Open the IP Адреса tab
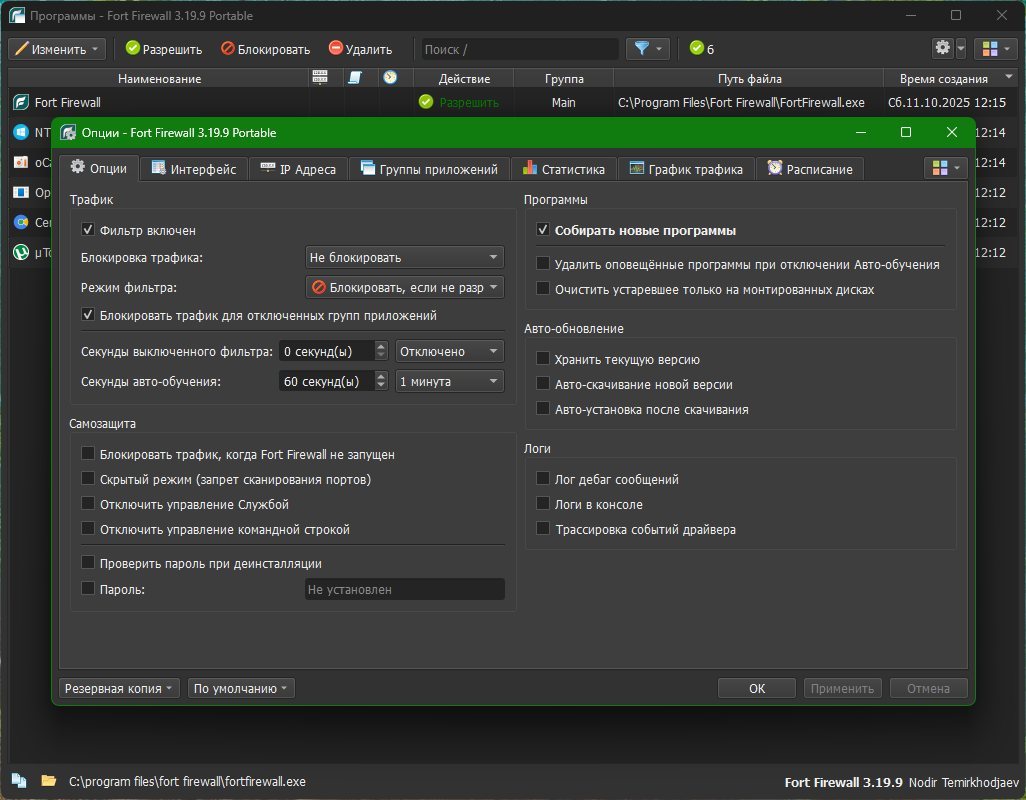The width and height of the screenshot is (1026, 800). click(x=298, y=169)
